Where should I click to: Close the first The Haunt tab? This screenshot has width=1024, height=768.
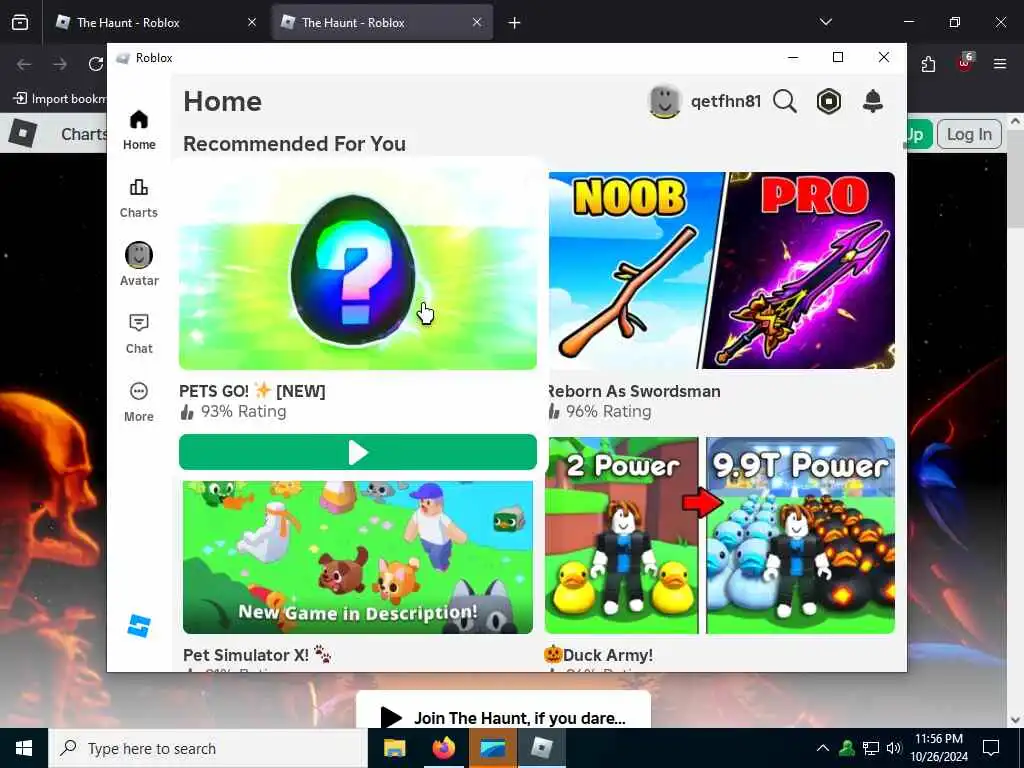click(252, 22)
